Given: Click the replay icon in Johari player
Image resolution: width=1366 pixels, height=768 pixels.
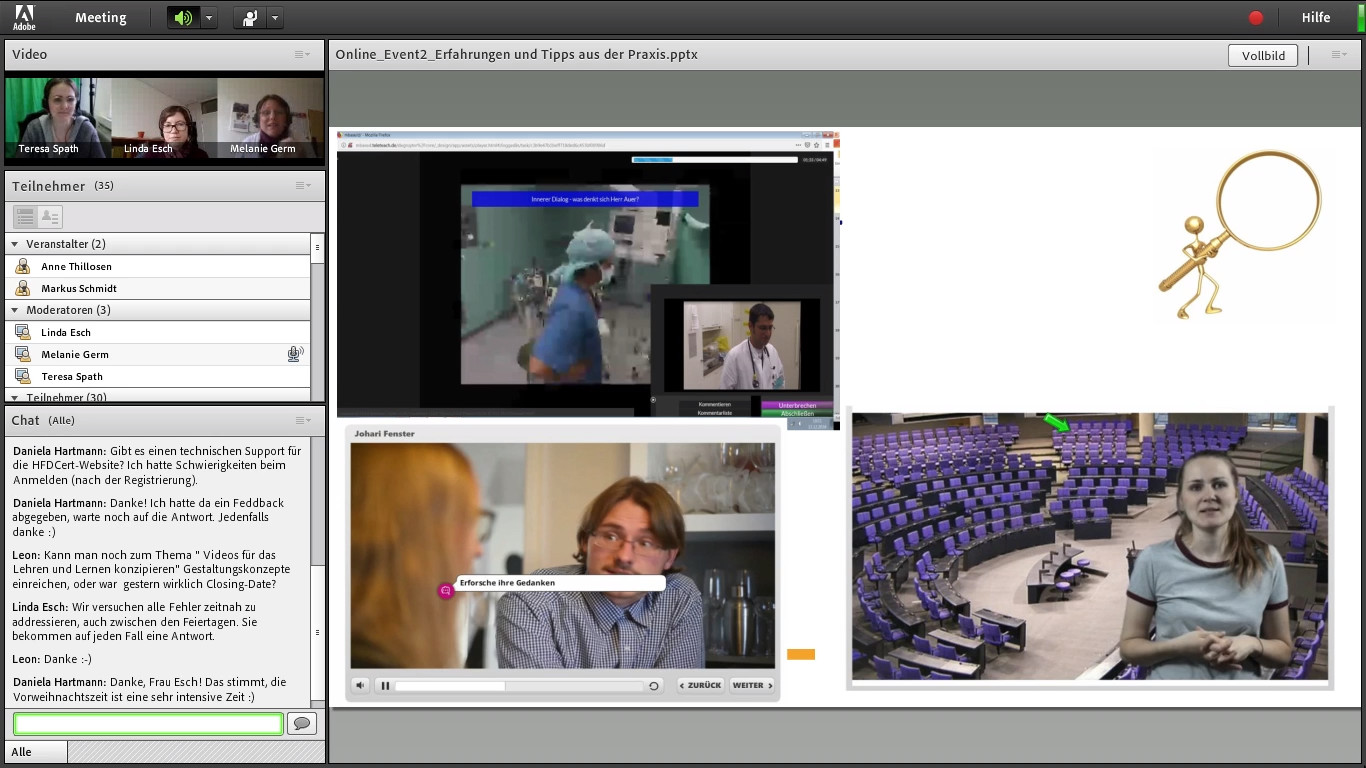Looking at the screenshot, I should click(x=654, y=686).
